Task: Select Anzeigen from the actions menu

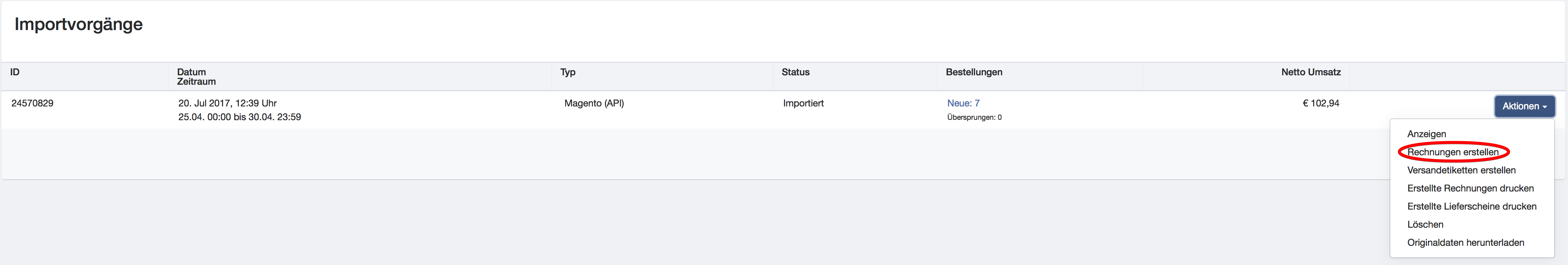Action: tap(1426, 134)
